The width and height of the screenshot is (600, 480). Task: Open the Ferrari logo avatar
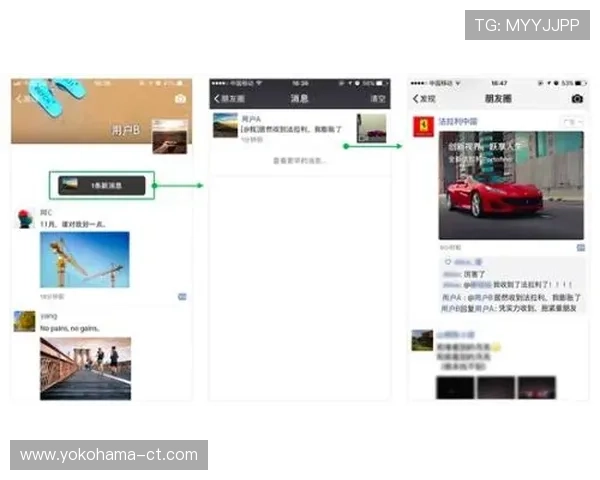point(424,126)
